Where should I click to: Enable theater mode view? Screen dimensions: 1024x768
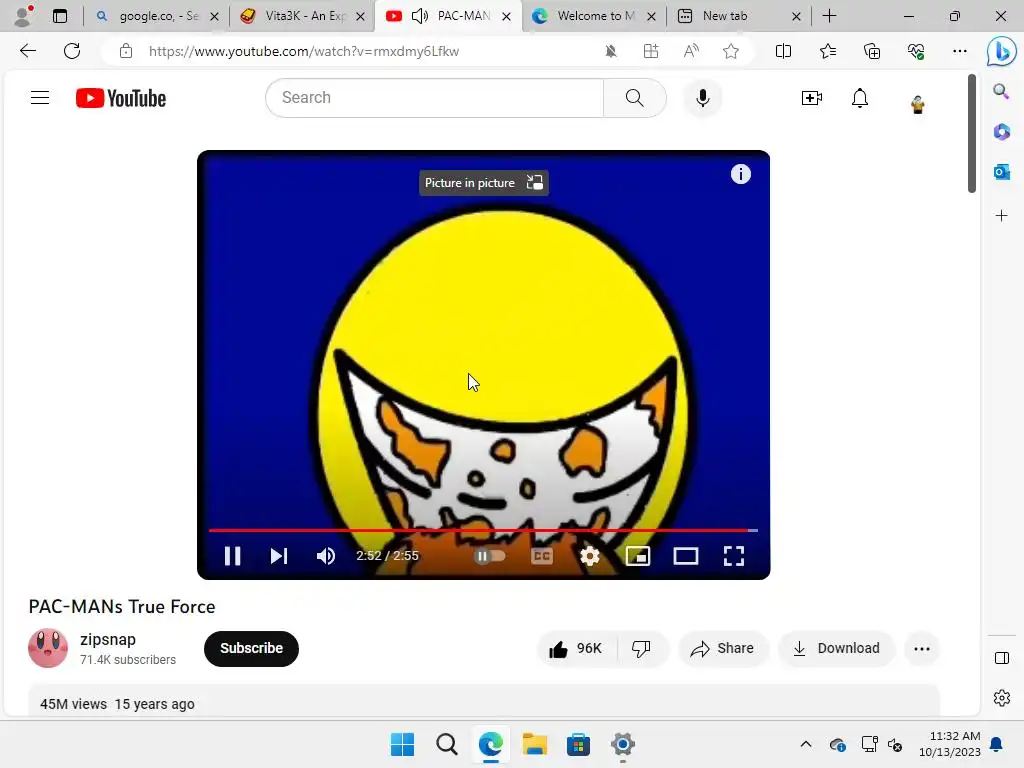(x=686, y=556)
